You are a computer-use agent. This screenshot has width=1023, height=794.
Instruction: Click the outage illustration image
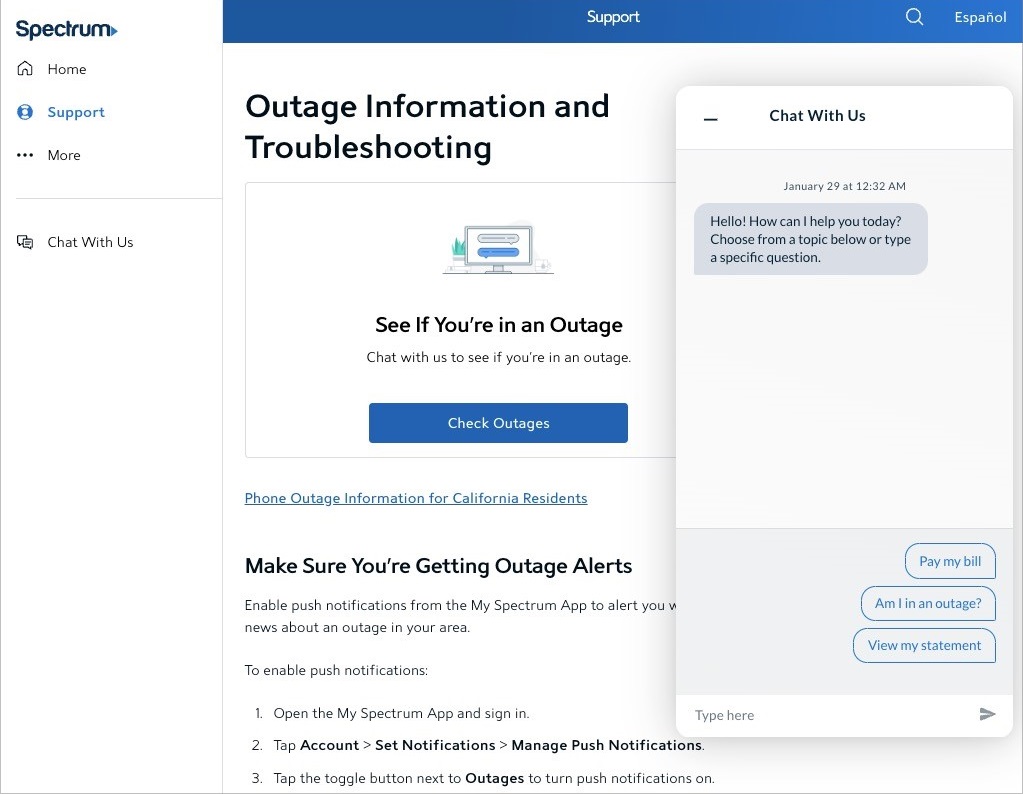498,249
